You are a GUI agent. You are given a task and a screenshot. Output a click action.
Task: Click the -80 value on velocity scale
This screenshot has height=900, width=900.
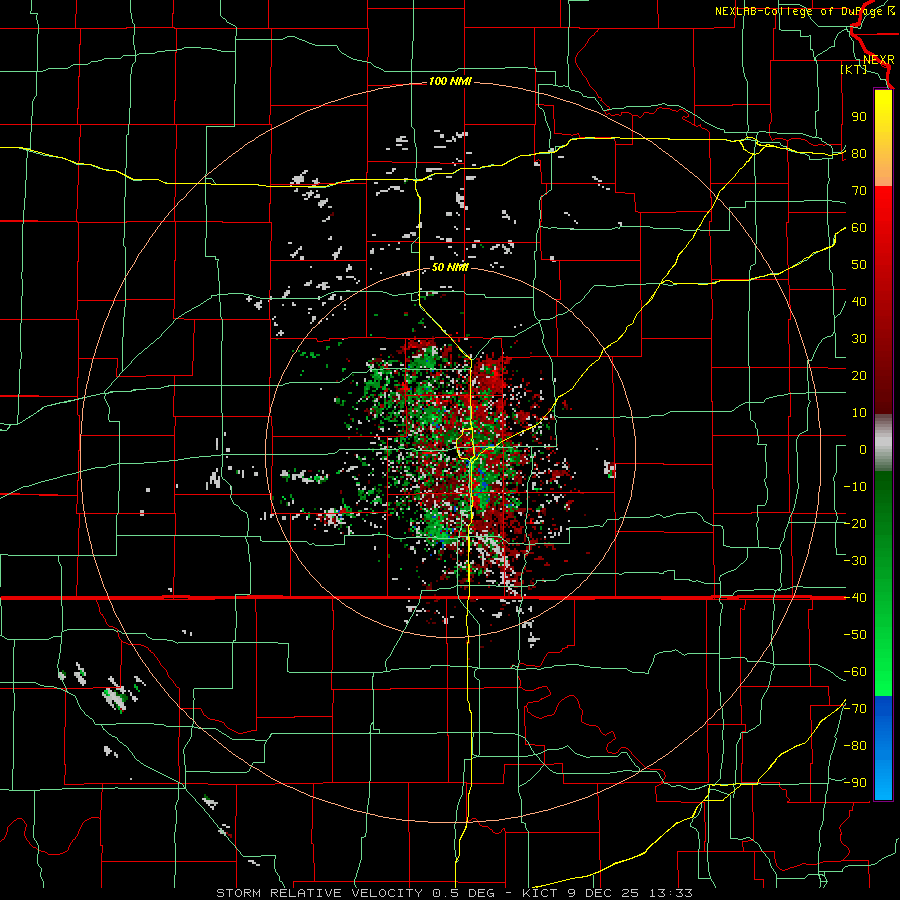click(855, 746)
